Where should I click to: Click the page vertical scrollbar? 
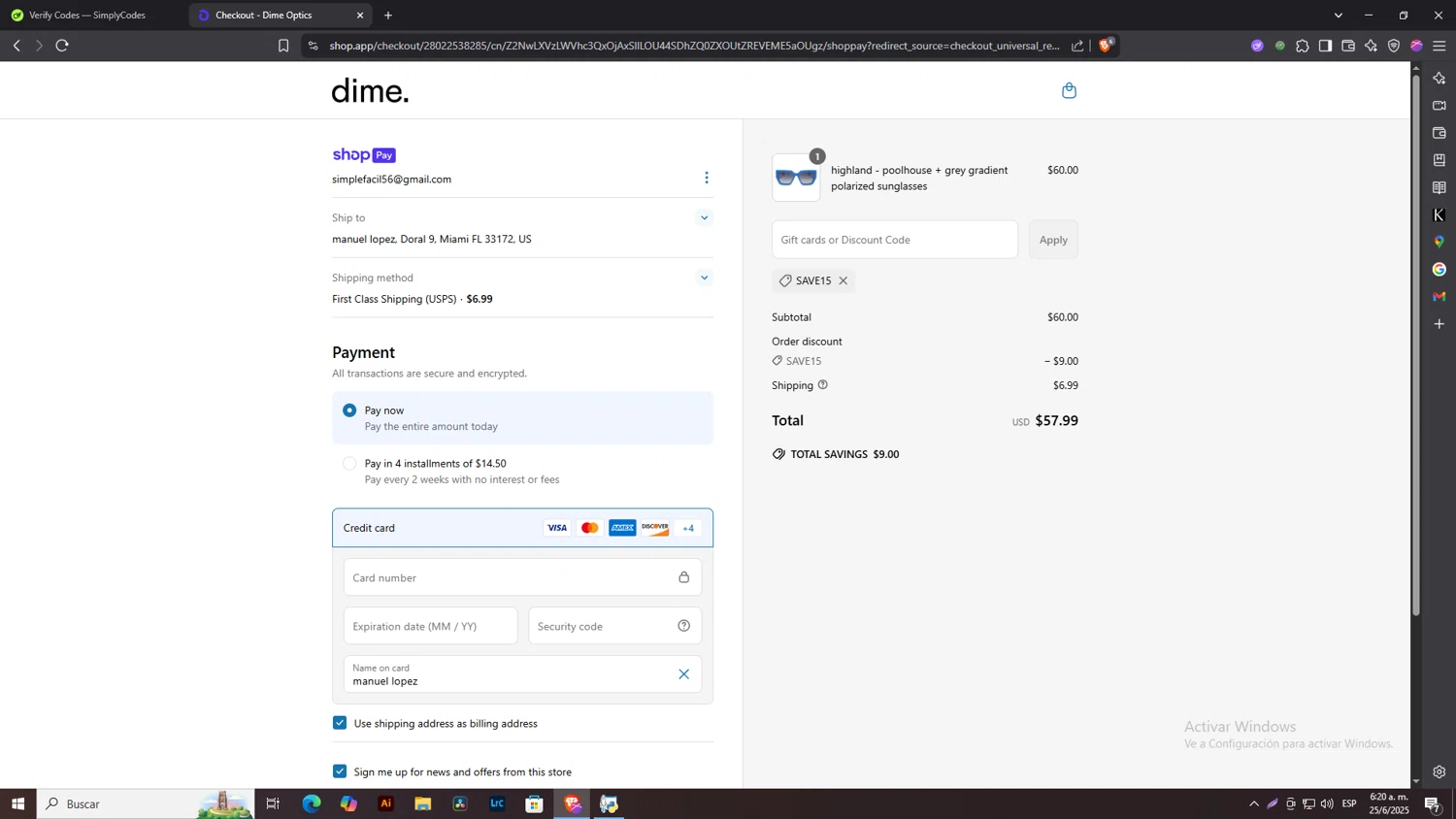pos(1416,344)
